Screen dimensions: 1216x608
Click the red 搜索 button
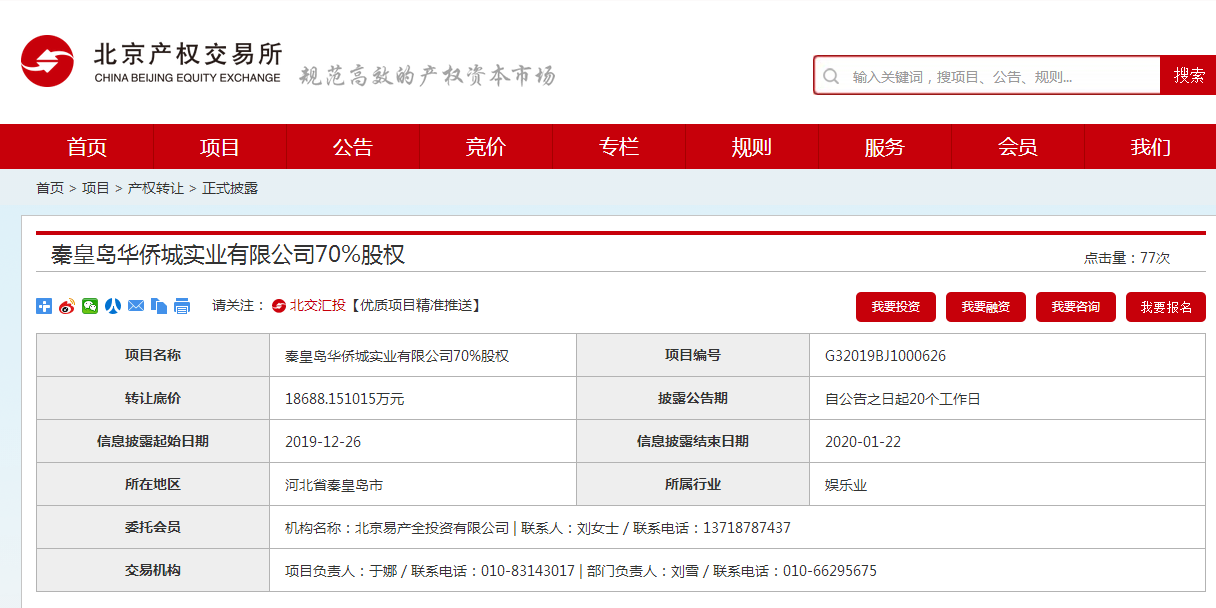click(x=1188, y=75)
